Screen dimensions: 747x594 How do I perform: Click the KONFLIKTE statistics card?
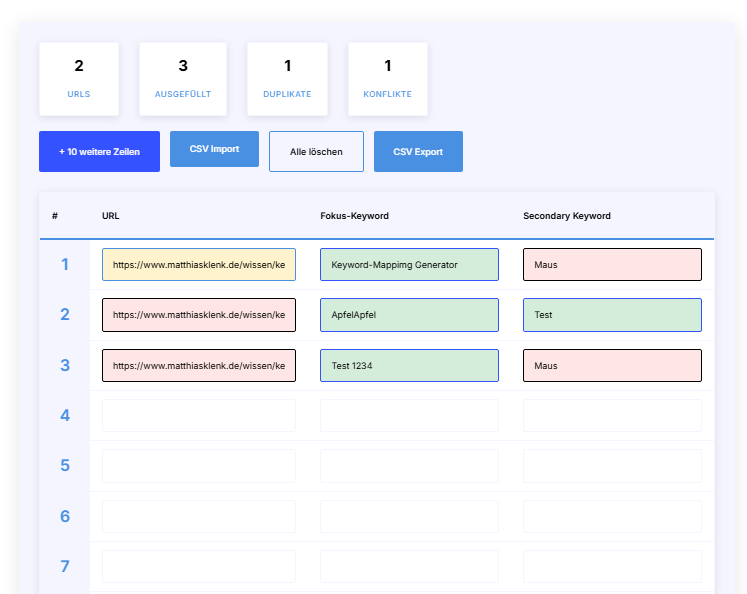[x=388, y=79]
